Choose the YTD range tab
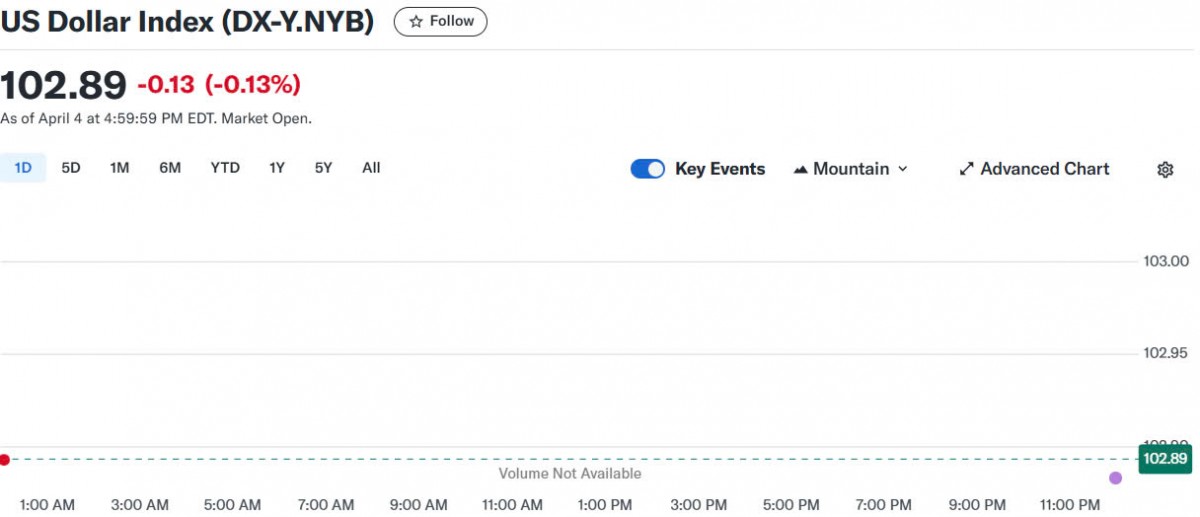This screenshot has height=517, width=1200. pyautogui.click(x=225, y=168)
